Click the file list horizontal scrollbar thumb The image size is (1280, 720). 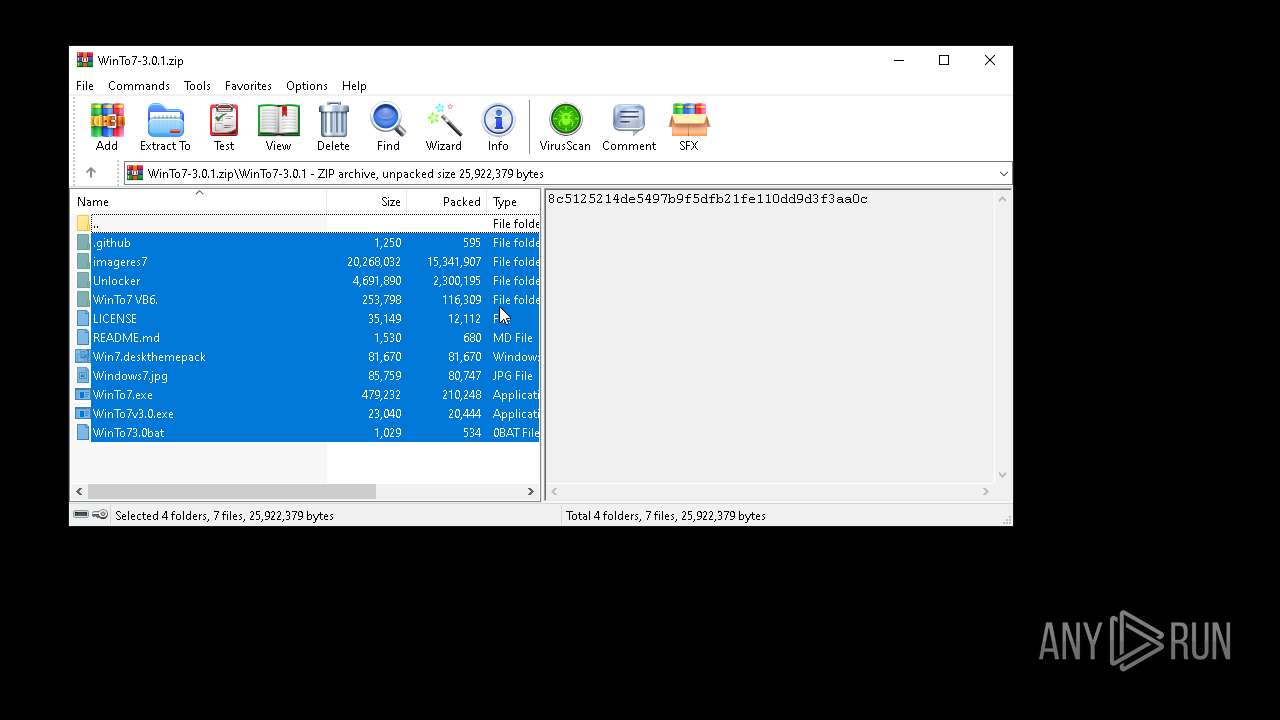(231, 491)
